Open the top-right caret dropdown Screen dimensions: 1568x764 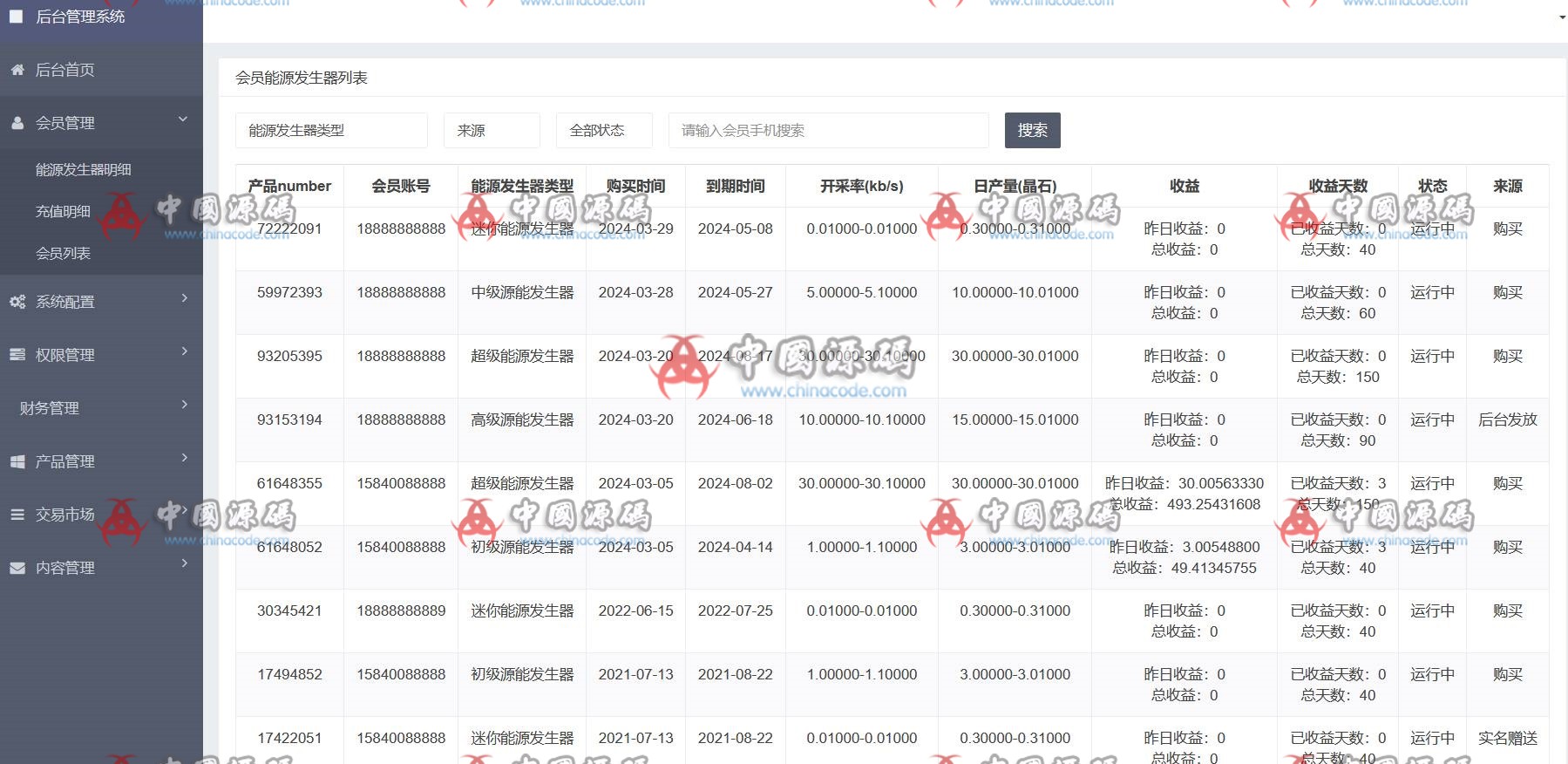coord(1562,17)
